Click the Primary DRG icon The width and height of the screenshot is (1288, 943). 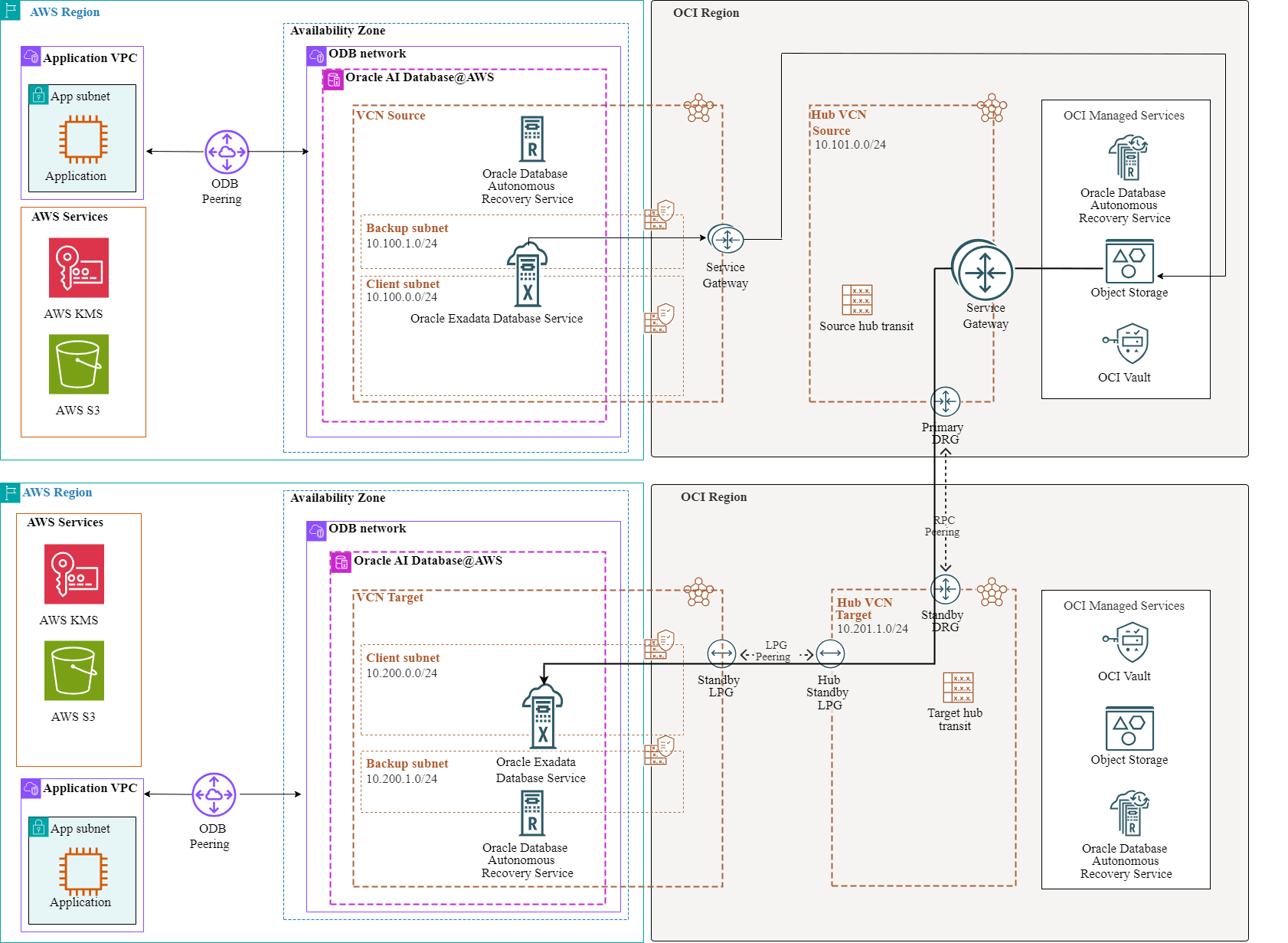946,401
